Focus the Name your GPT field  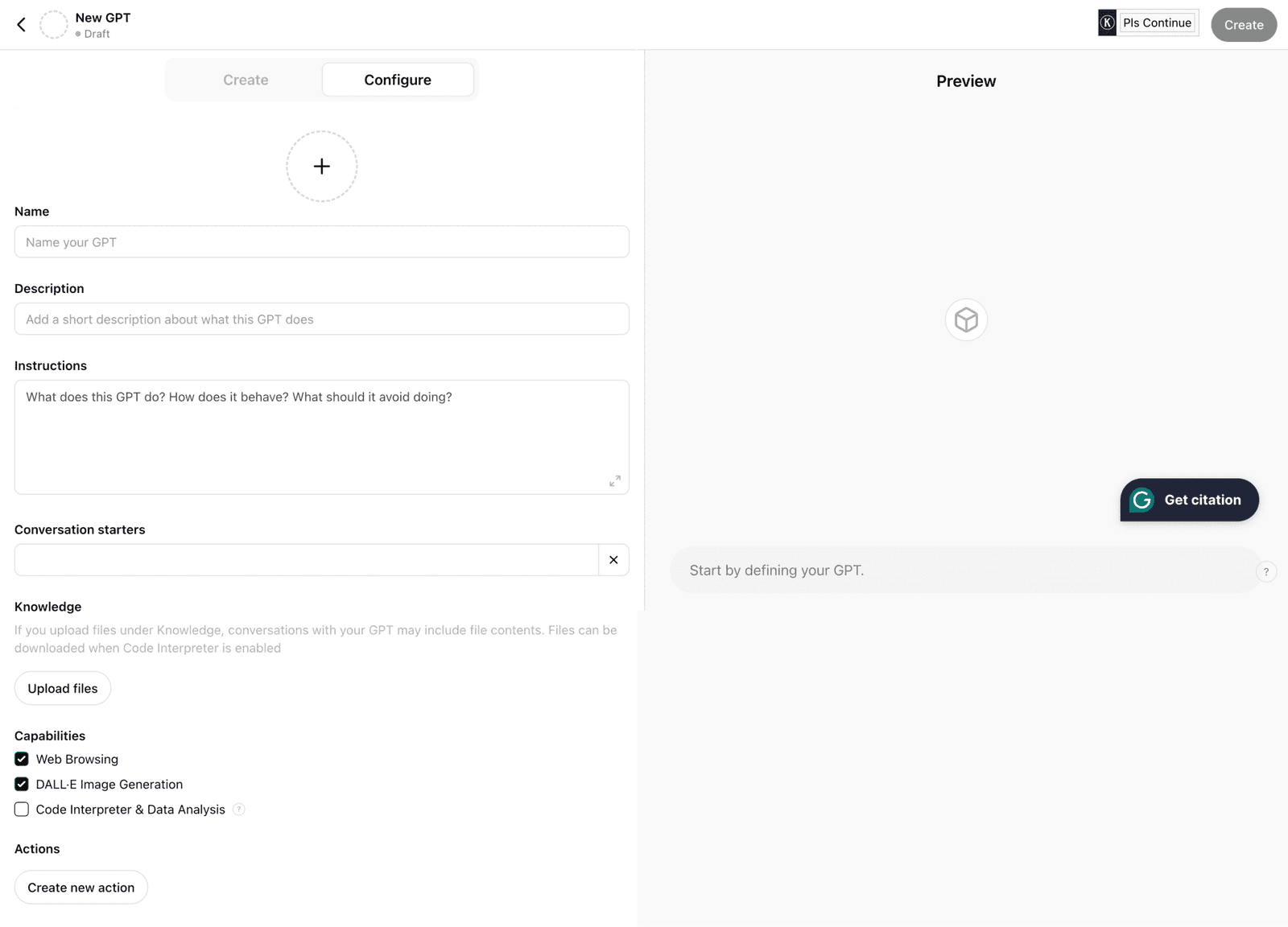coord(322,242)
